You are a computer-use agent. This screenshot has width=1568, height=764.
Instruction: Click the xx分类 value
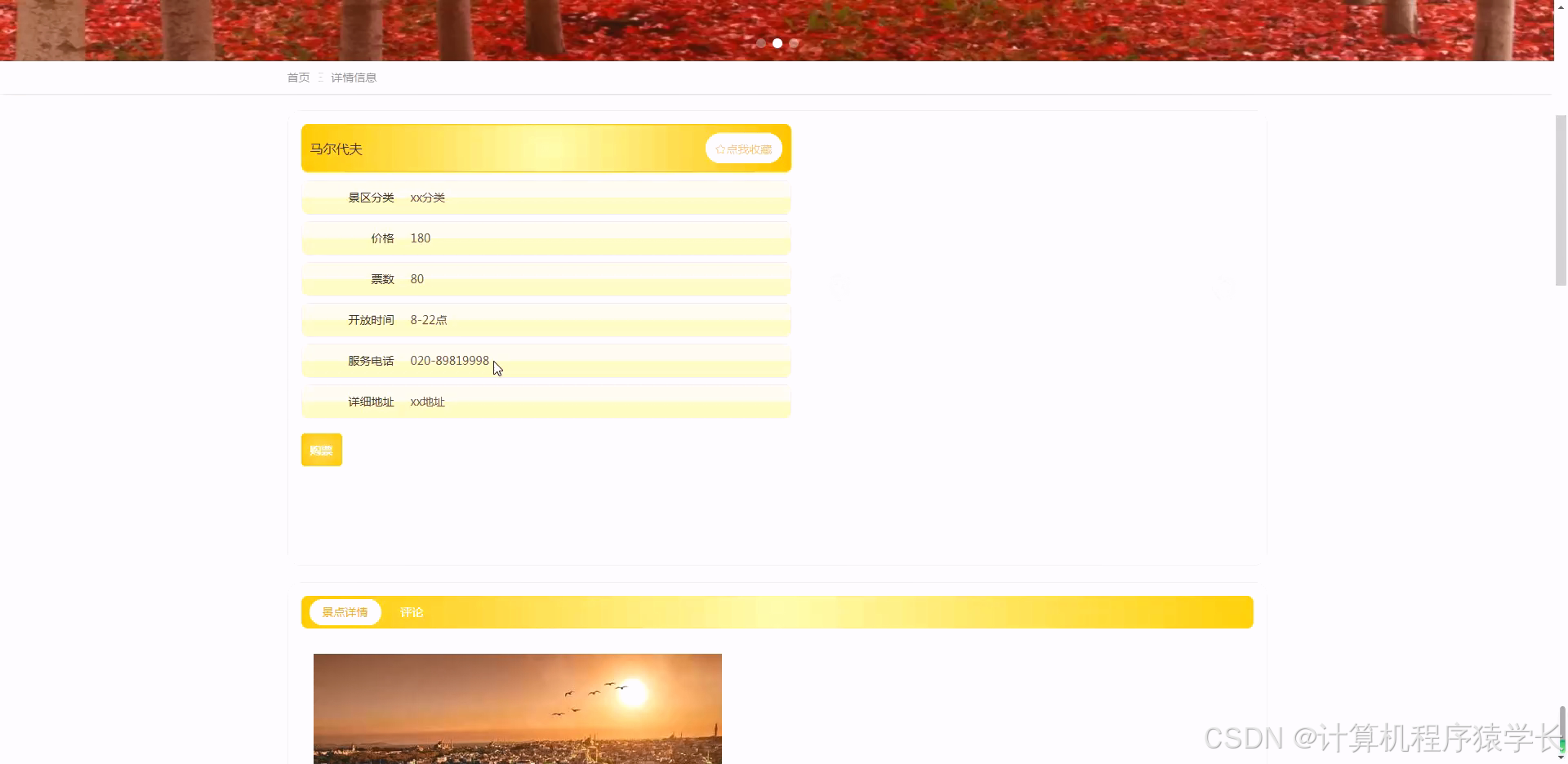click(x=428, y=198)
